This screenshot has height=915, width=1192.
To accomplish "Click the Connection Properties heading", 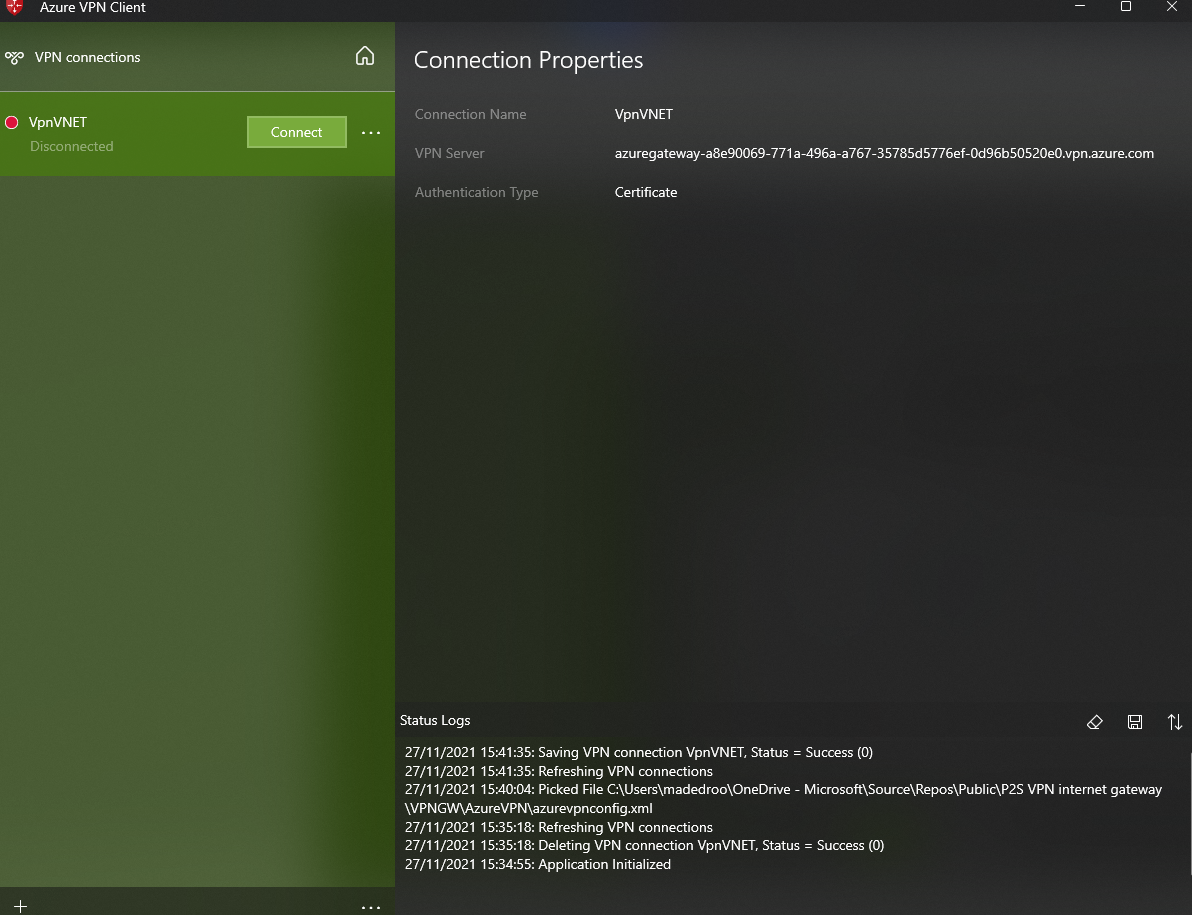I will [x=528, y=60].
